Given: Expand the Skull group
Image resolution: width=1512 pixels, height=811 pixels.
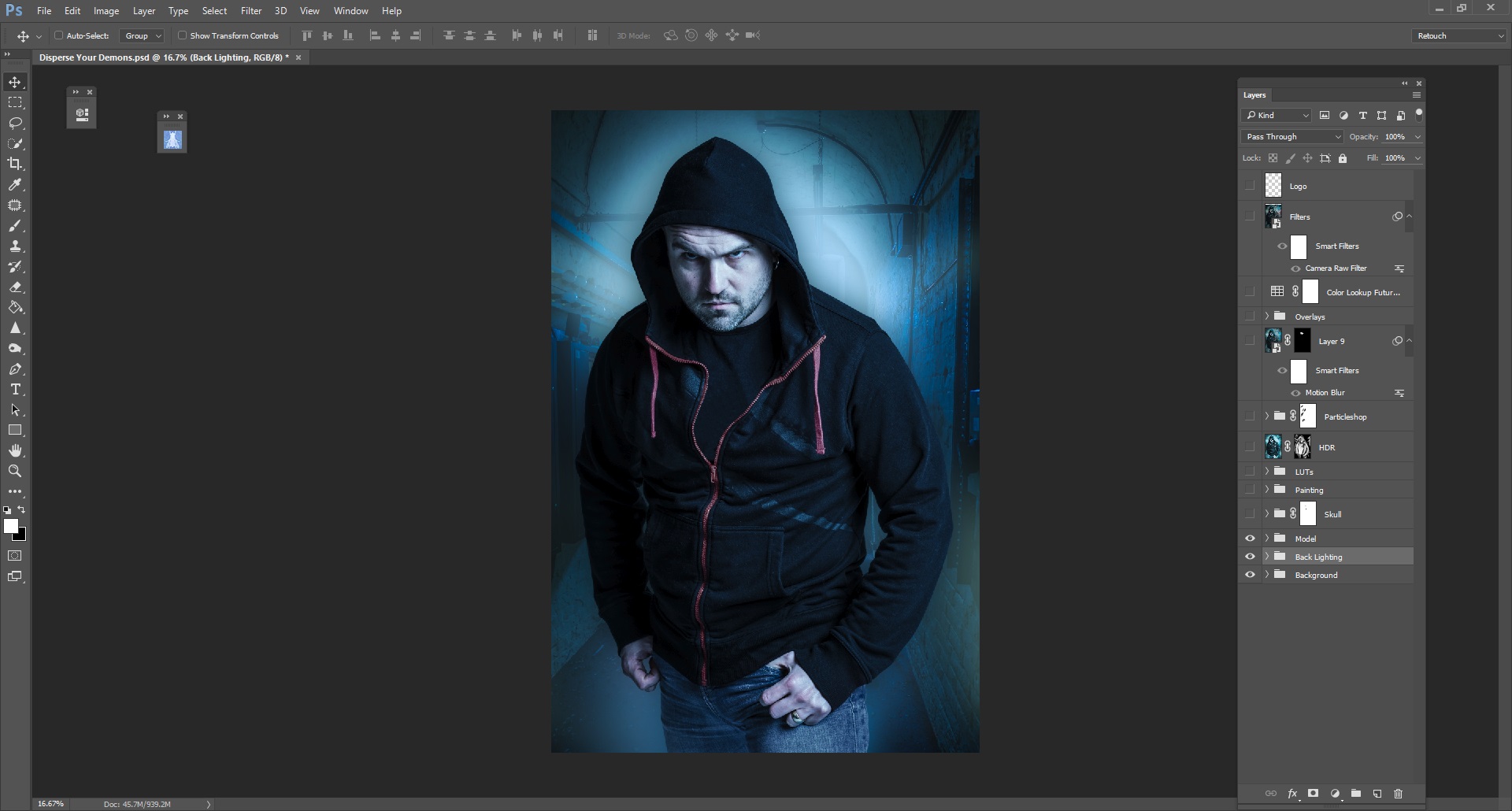Looking at the screenshot, I should click(x=1267, y=513).
